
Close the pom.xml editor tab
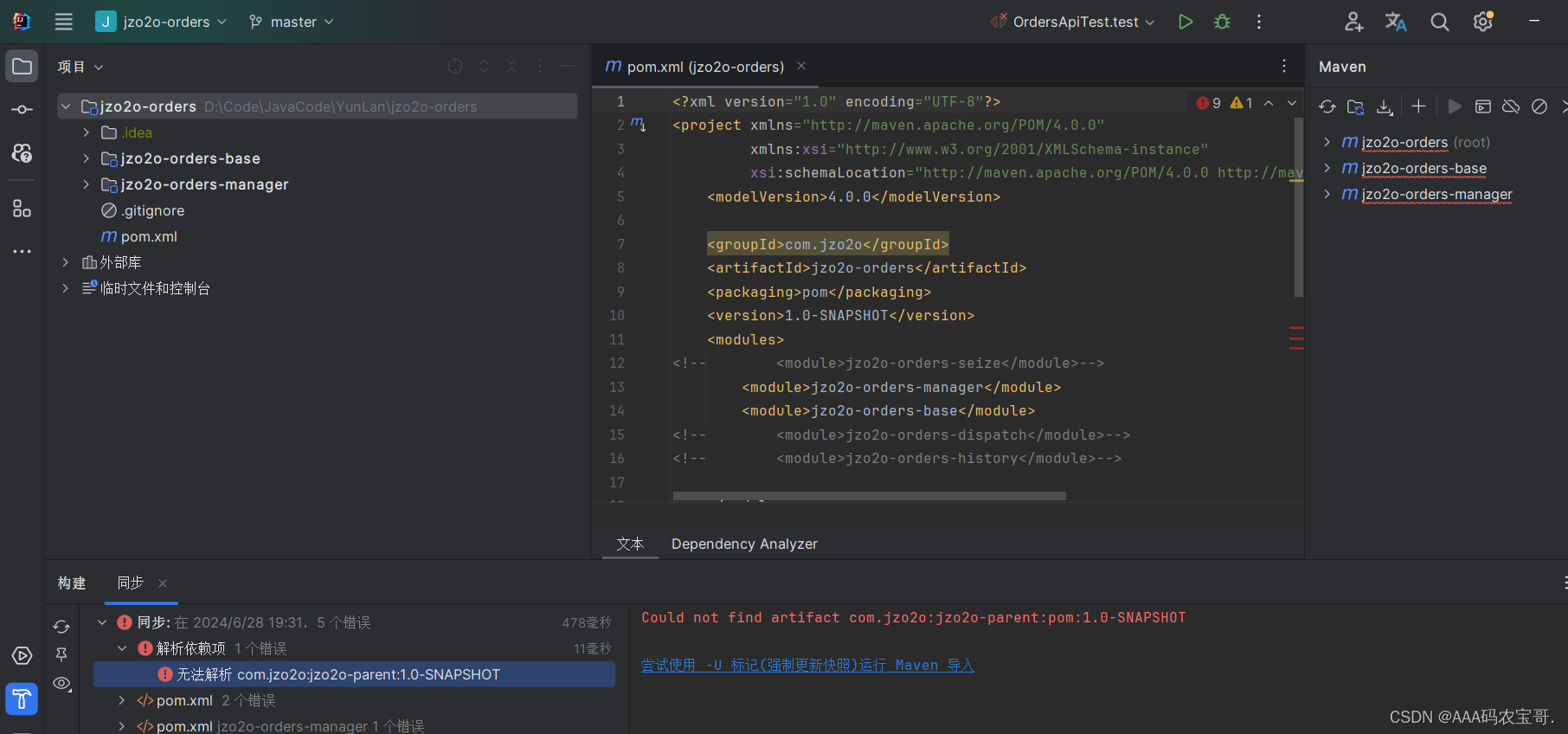click(x=801, y=66)
